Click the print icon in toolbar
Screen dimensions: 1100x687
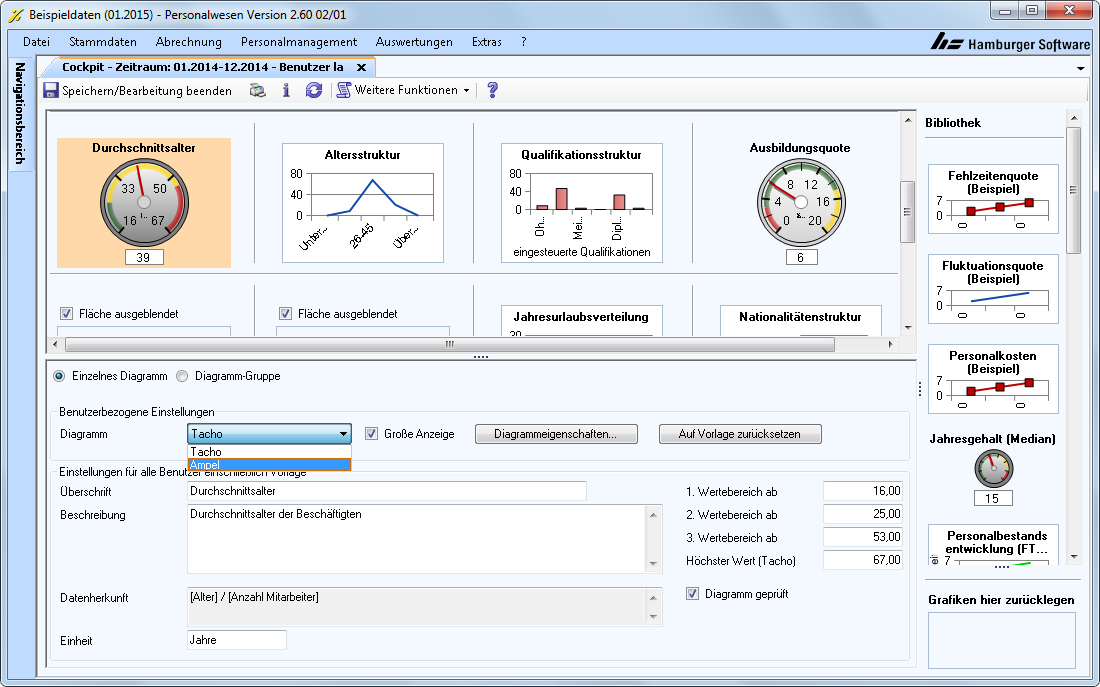coord(258,91)
